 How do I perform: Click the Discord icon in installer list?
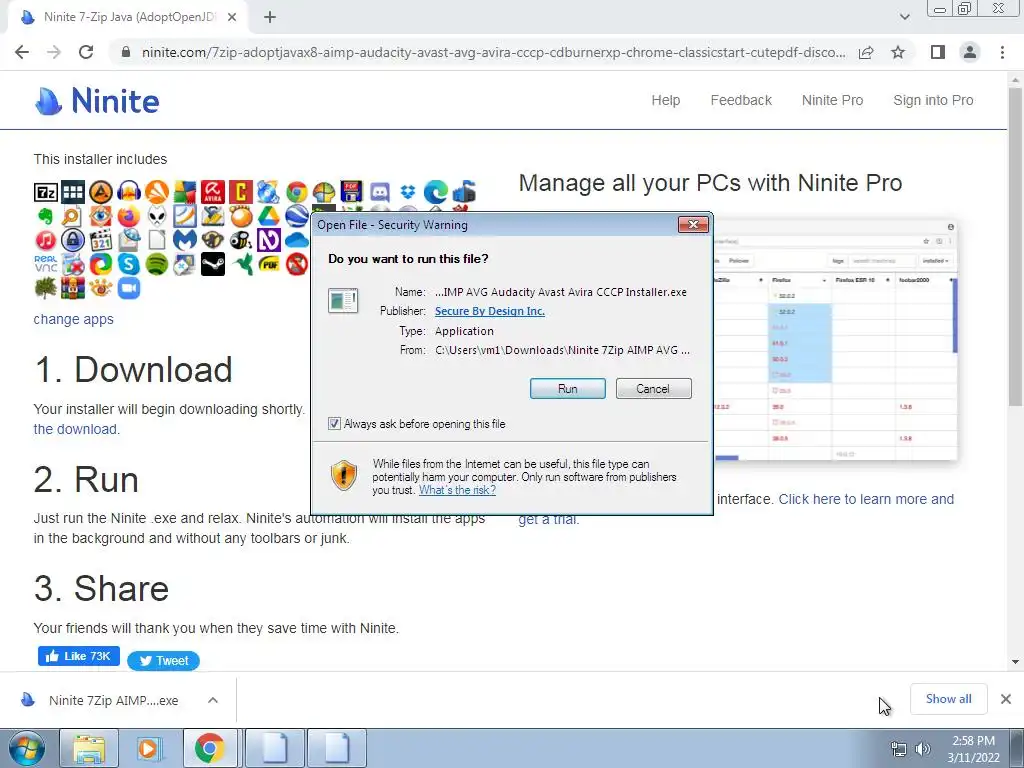click(x=380, y=192)
